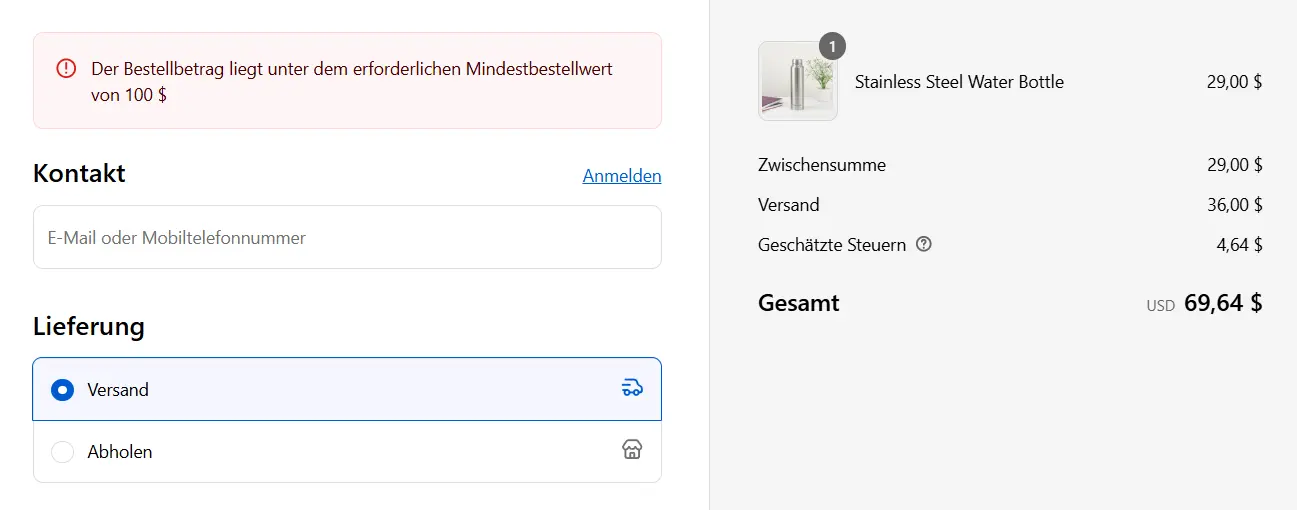Click the Kontakt section heading
The width and height of the screenshot is (1297, 510).
click(x=79, y=173)
